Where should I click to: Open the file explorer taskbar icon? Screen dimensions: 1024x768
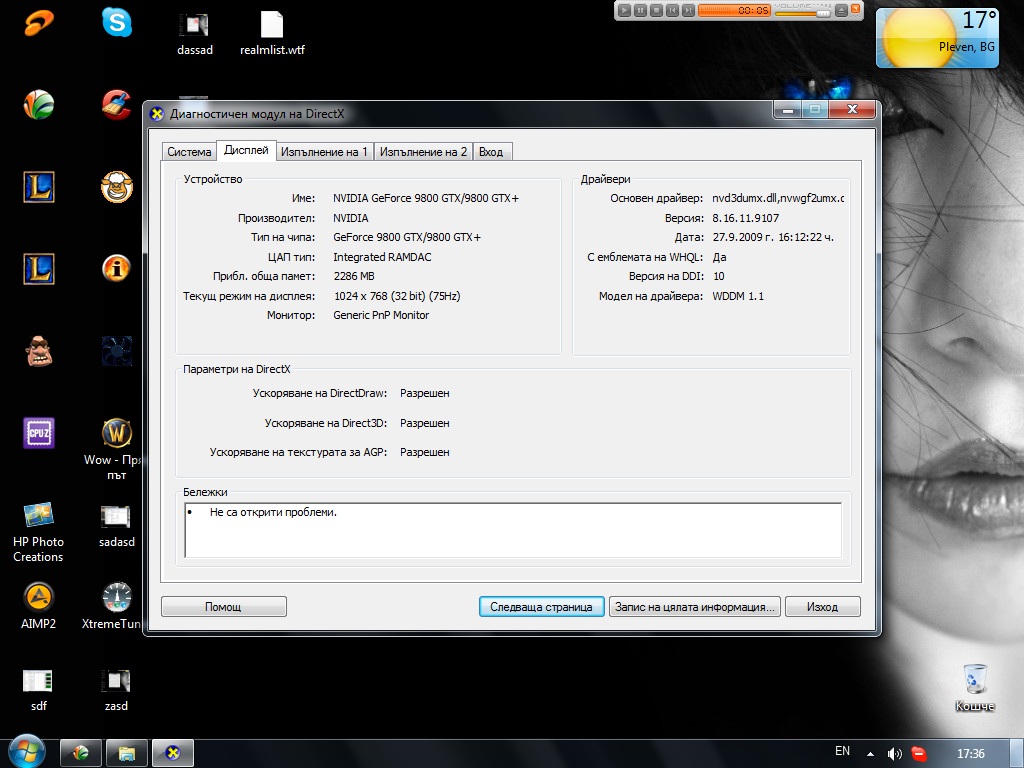pos(127,753)
